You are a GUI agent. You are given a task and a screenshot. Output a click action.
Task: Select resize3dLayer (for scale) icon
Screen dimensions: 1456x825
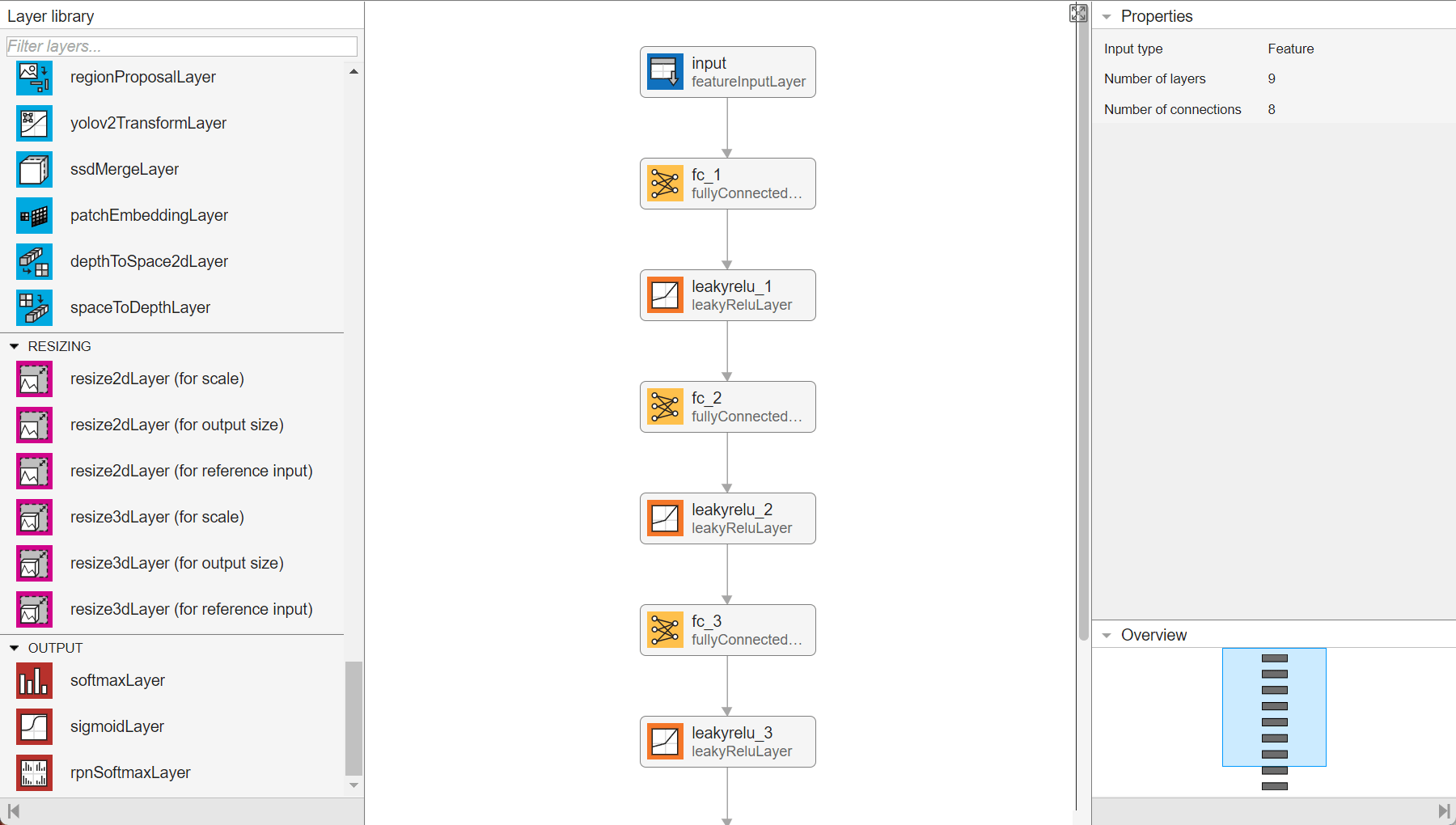(34, 517)
